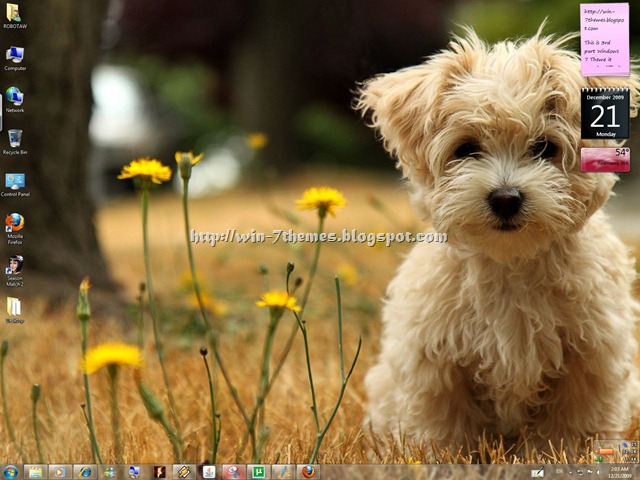Open Action Center flag icon
Viewport: 640px width, 480px height.
590,472
